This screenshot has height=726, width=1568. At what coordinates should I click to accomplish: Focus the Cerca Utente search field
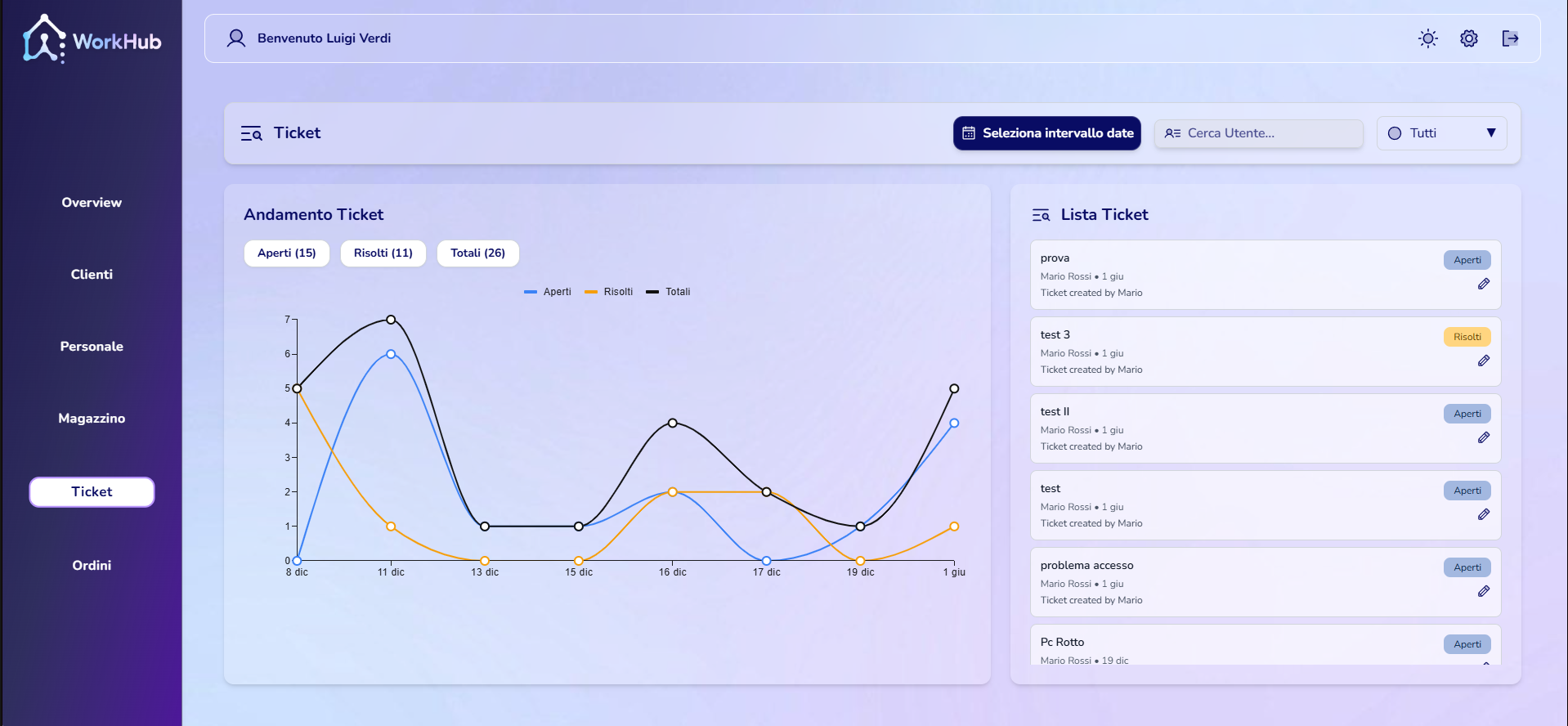point(1259,133)
